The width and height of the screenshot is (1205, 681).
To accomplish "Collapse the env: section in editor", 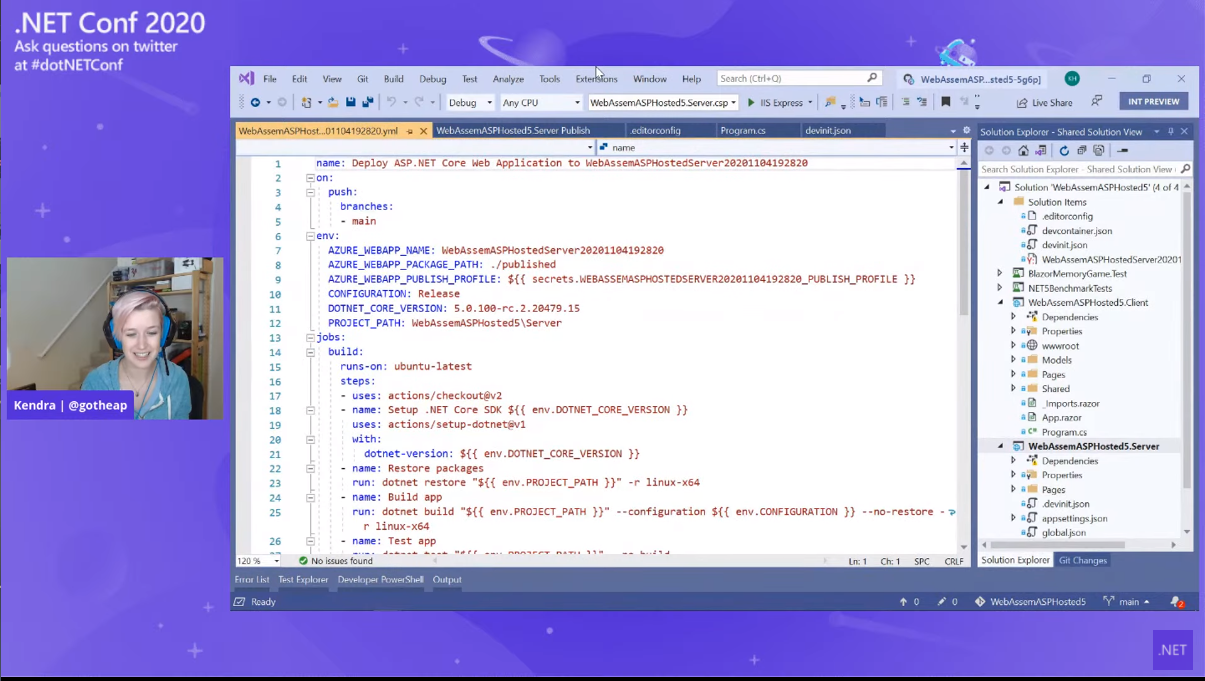I will 310,236.
